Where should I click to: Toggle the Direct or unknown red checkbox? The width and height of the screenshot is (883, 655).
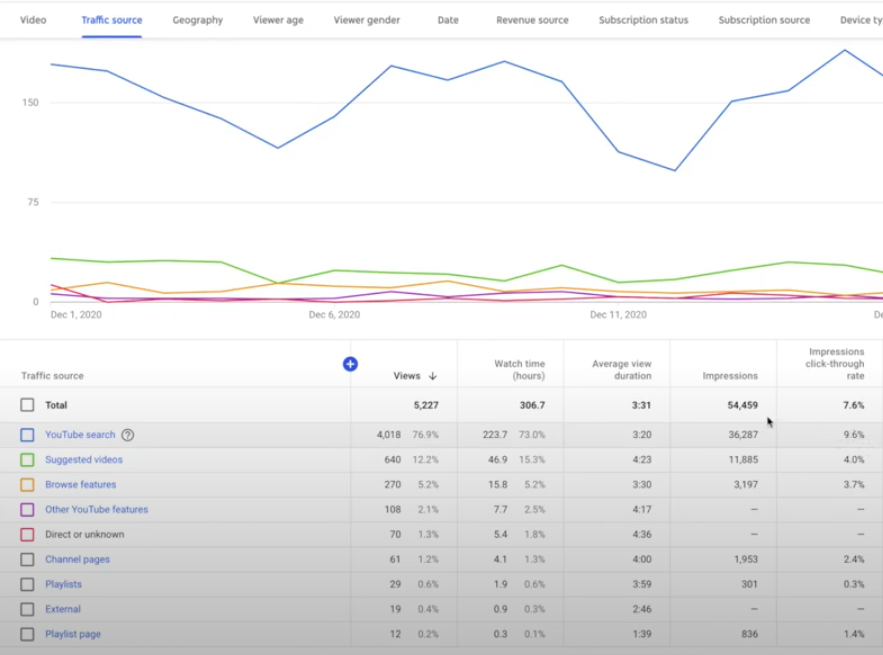coord(27,534)
